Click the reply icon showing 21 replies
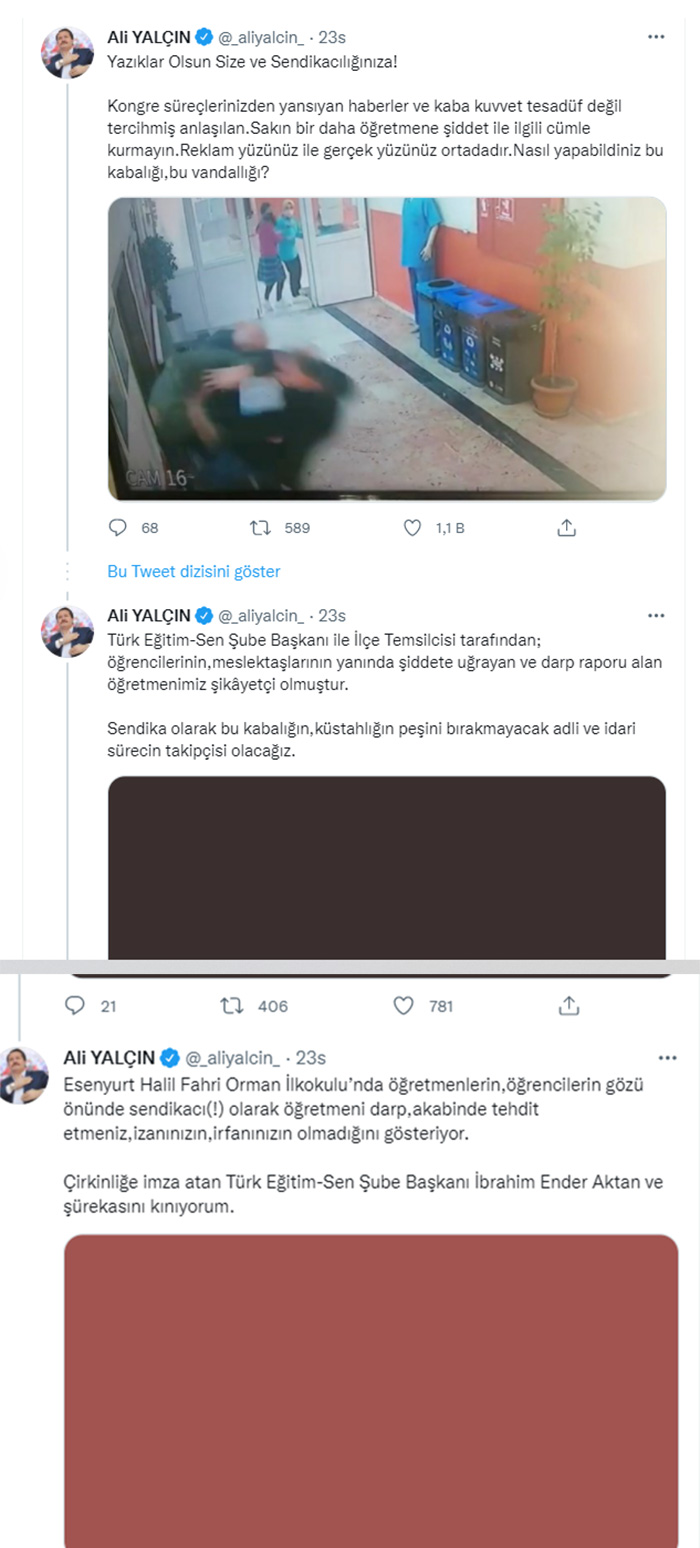Image resolution: width=700 pixels, height=1548 pixels. (x=74, y=1005)
